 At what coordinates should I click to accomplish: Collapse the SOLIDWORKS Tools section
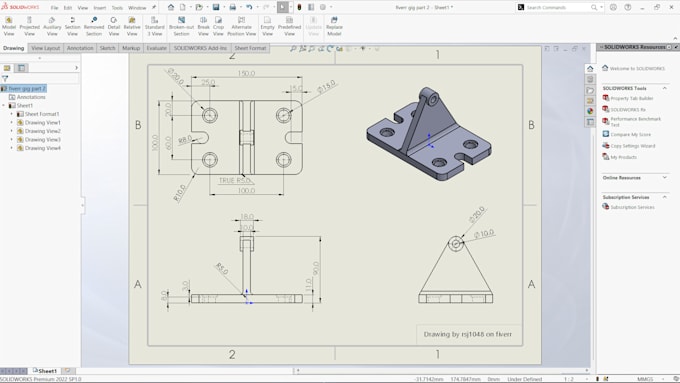tap(664, 88)
